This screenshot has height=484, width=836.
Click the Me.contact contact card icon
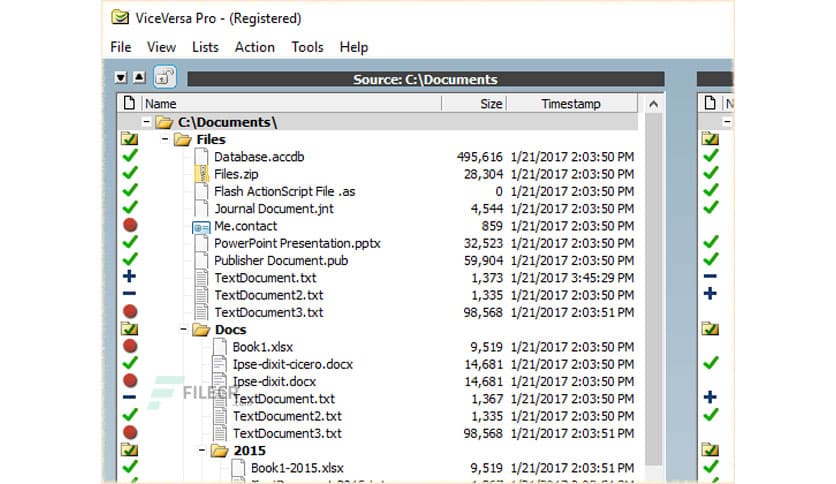click(x=201, y=228)
